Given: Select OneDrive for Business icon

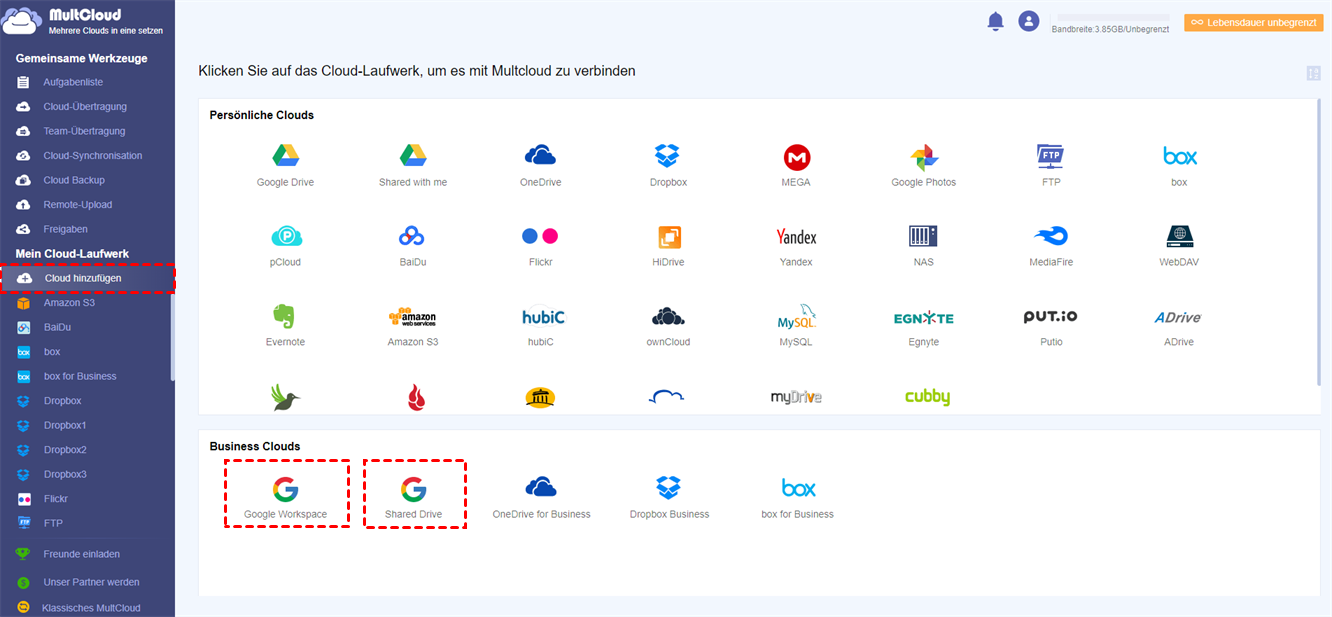Looking at the screenshot, I should [541, 487].
